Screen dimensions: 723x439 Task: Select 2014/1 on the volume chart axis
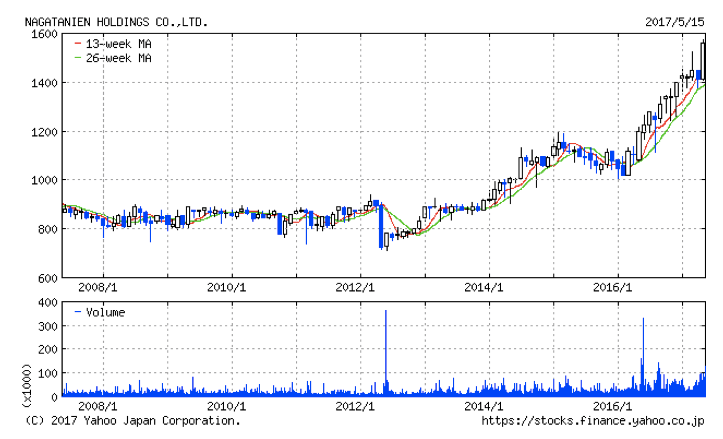click(x=484, y=407)
